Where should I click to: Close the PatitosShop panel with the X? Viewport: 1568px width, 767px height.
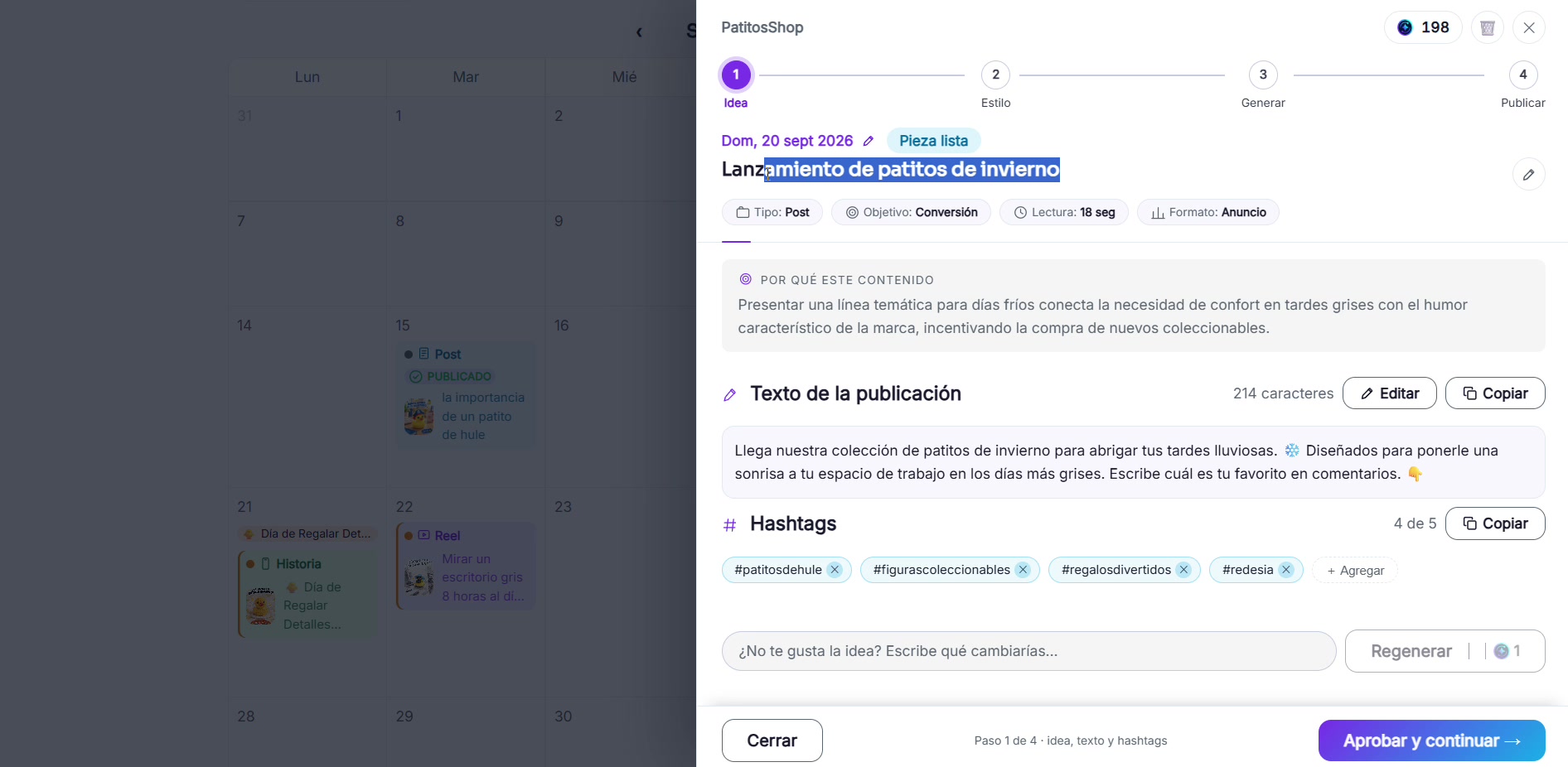tap(1529, 27)
